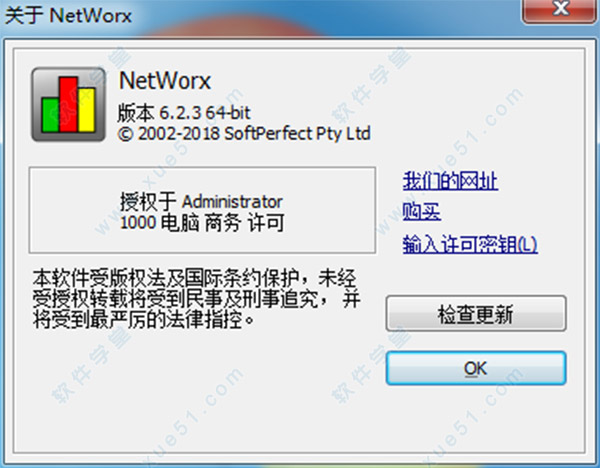
Task: Click the NetWorx bar-chart application icon
Action: [68, 104]
